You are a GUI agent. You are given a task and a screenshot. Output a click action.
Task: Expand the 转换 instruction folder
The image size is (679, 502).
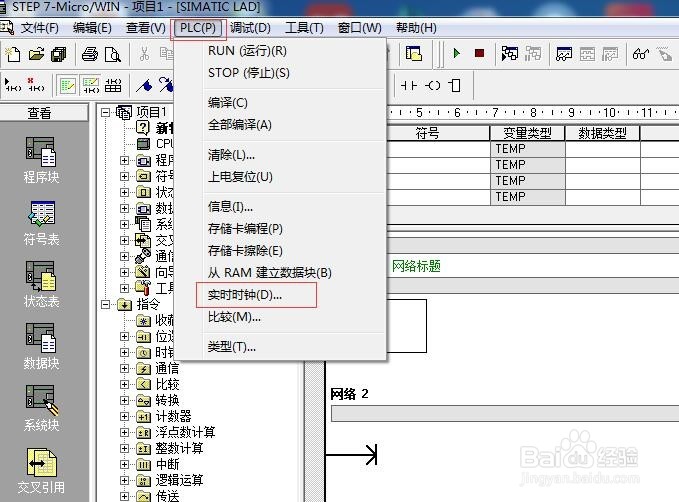click(x=124, y=401)
